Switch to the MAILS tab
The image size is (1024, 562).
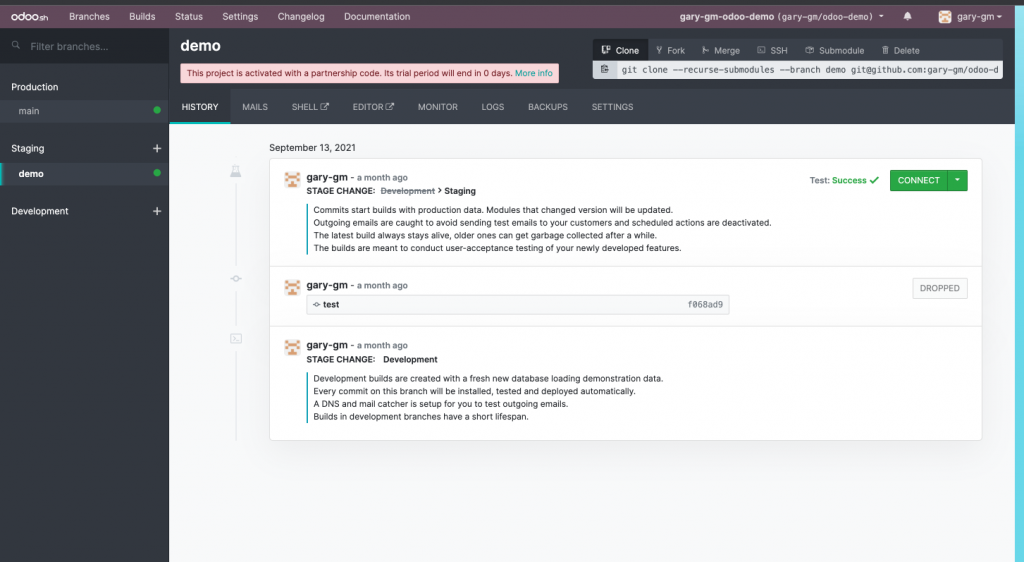pyautogui.click(x=255, y=106)
